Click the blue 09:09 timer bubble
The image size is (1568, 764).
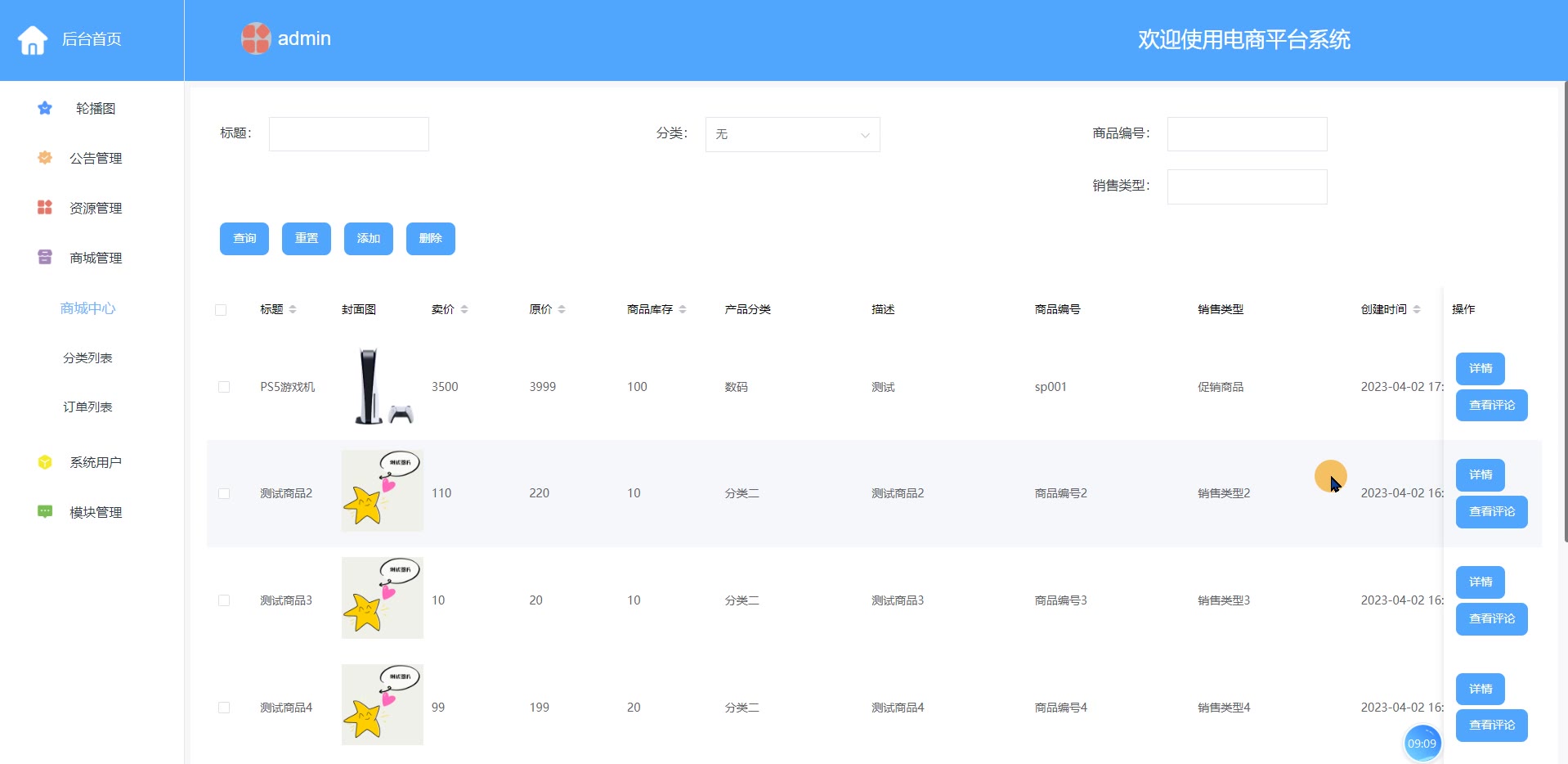tap(1422, 744)
